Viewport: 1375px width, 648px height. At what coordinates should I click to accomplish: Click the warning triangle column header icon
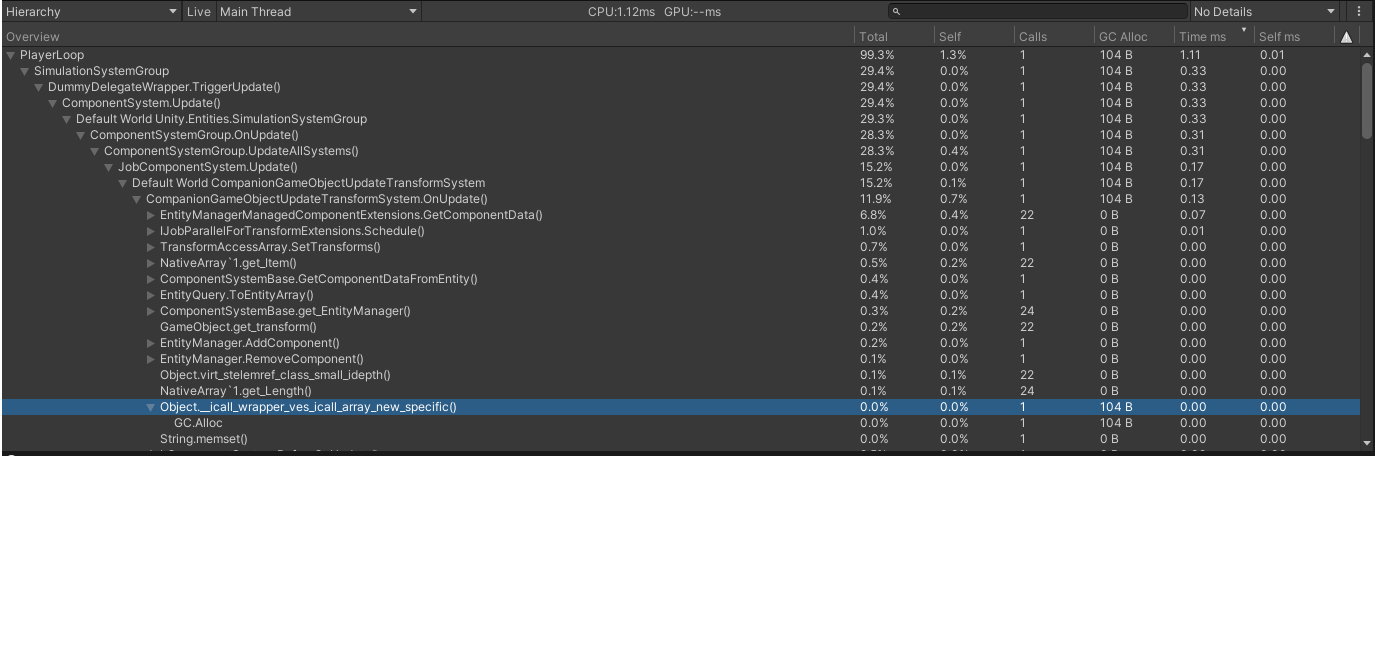(x=1347, y=35)
